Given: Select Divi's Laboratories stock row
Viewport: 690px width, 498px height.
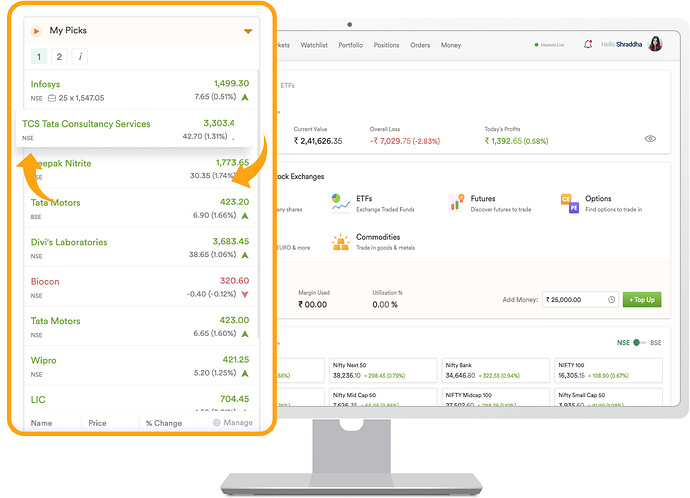Looking at the screenshot, I should click(141, 247).
